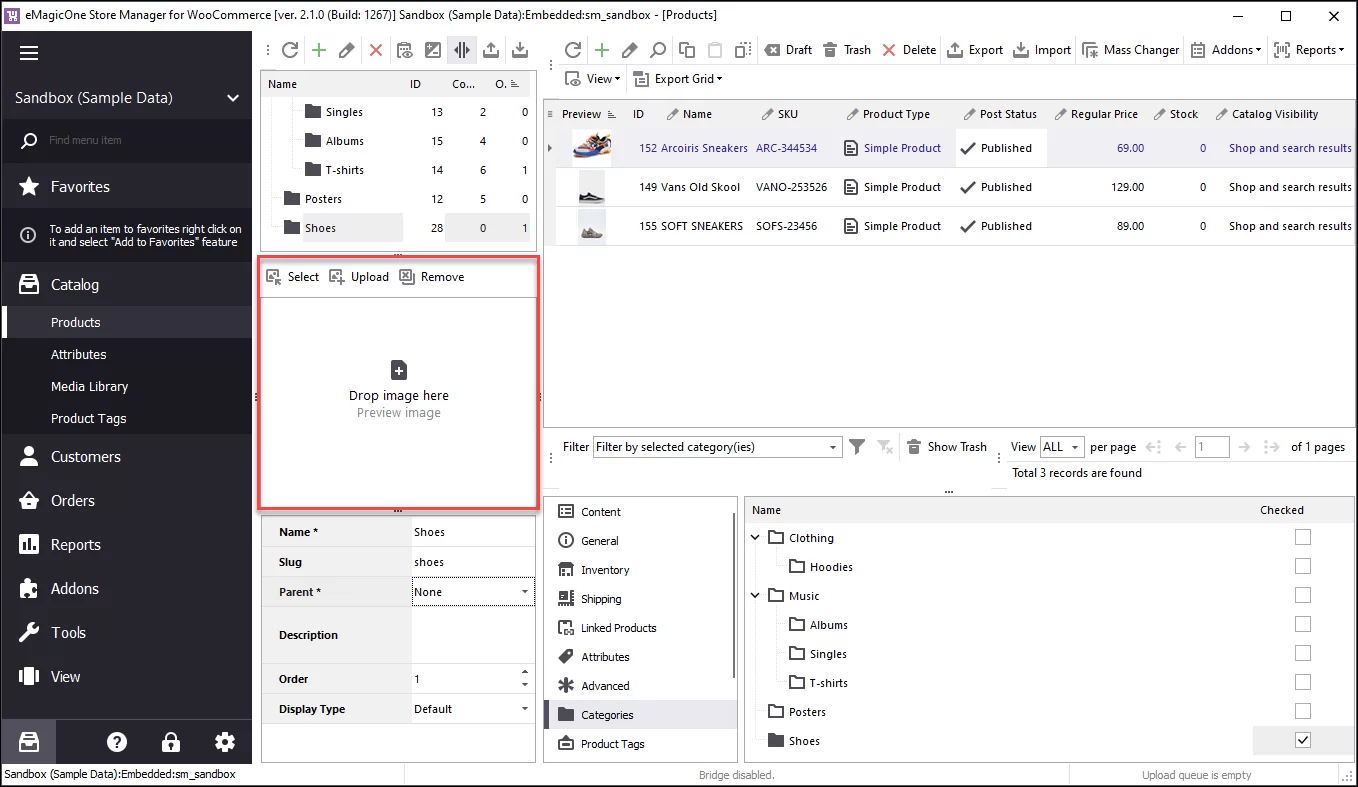Check the Clothing category checkbox
Screen dimensions: 1358x787
pos(1302,537)
